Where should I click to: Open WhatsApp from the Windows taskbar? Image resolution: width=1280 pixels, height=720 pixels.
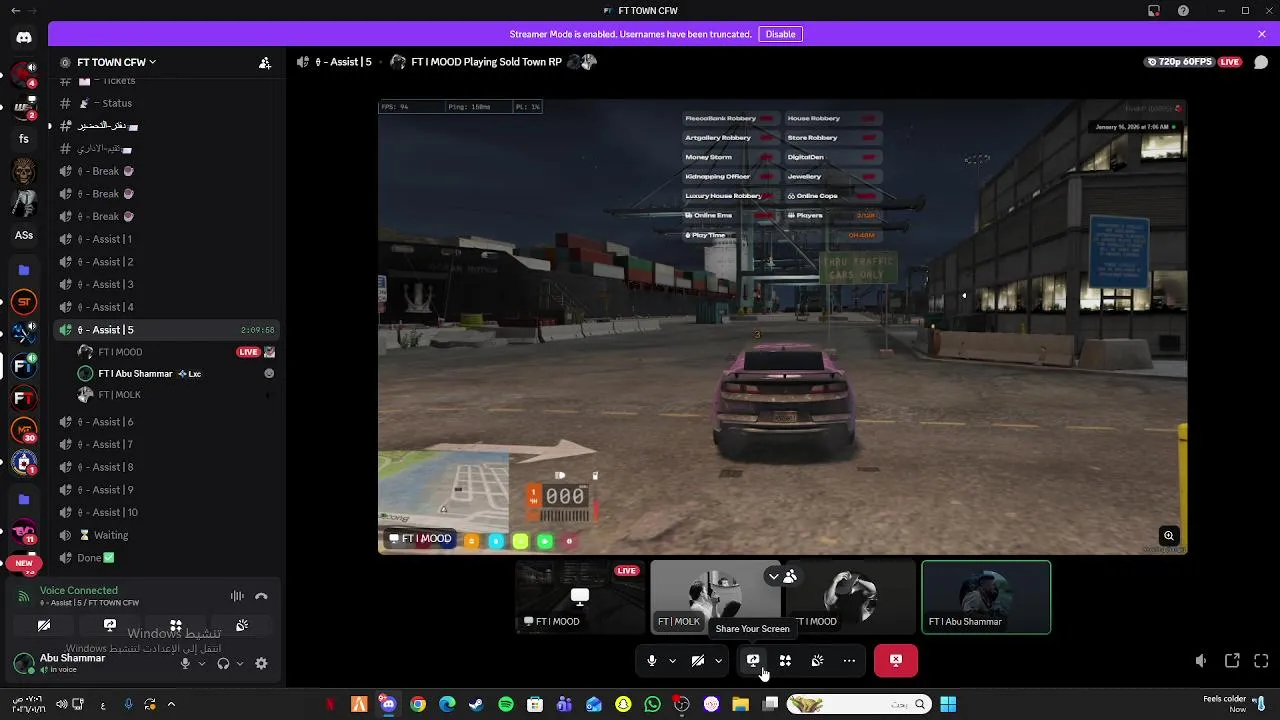coord(653,705)
